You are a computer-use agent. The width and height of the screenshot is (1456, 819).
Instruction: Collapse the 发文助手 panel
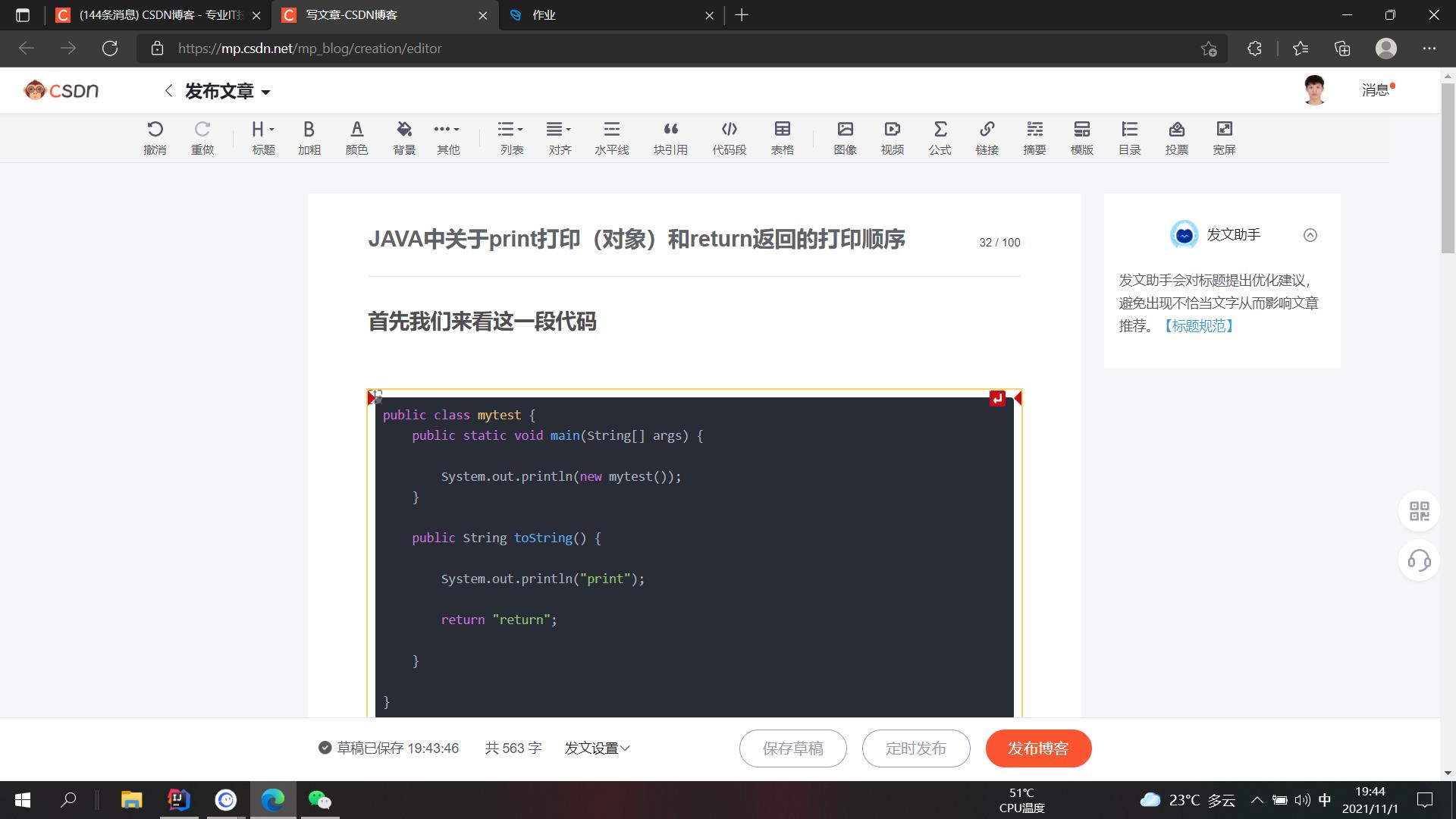(1310, 235)
